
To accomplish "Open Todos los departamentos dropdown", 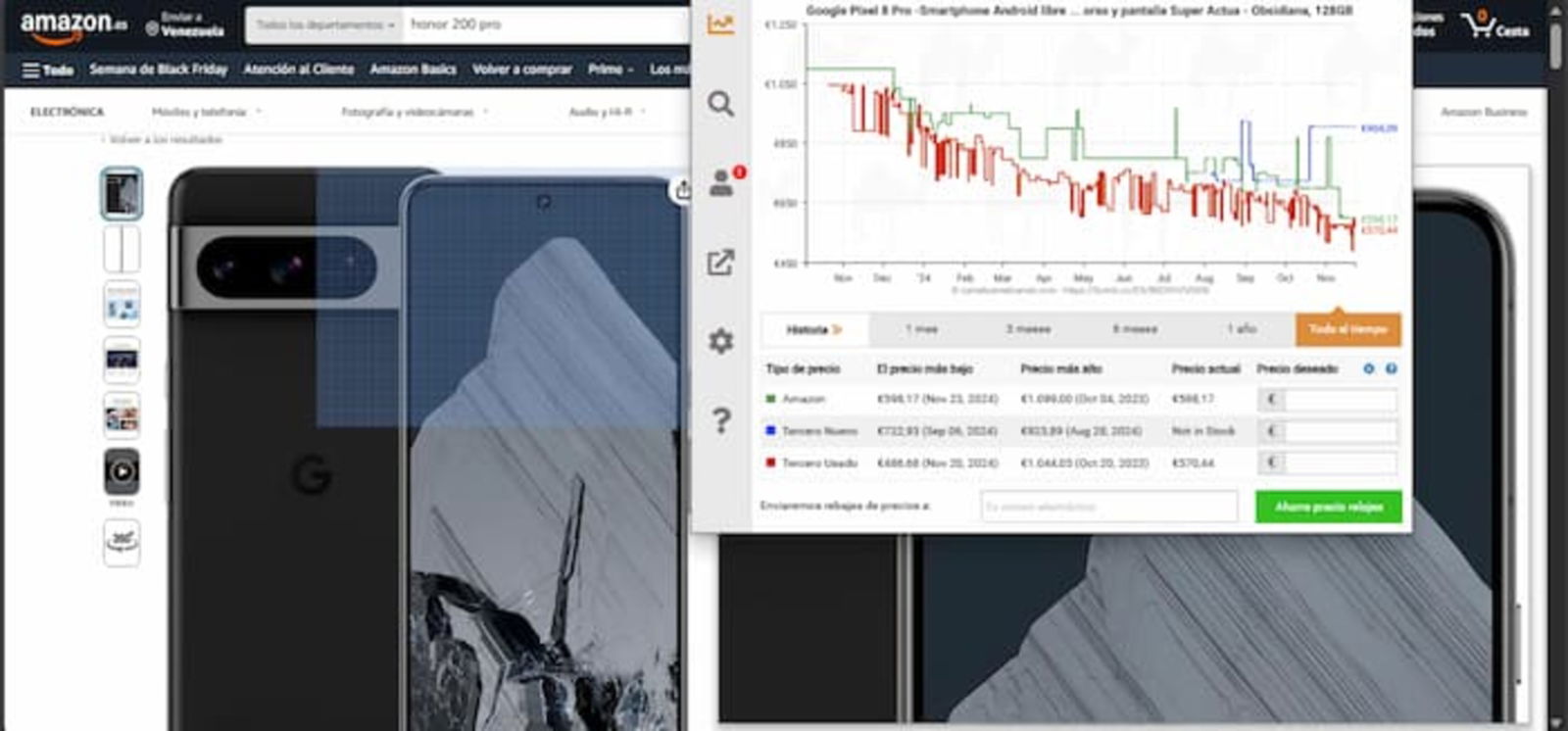I will [x=324, y=24].
